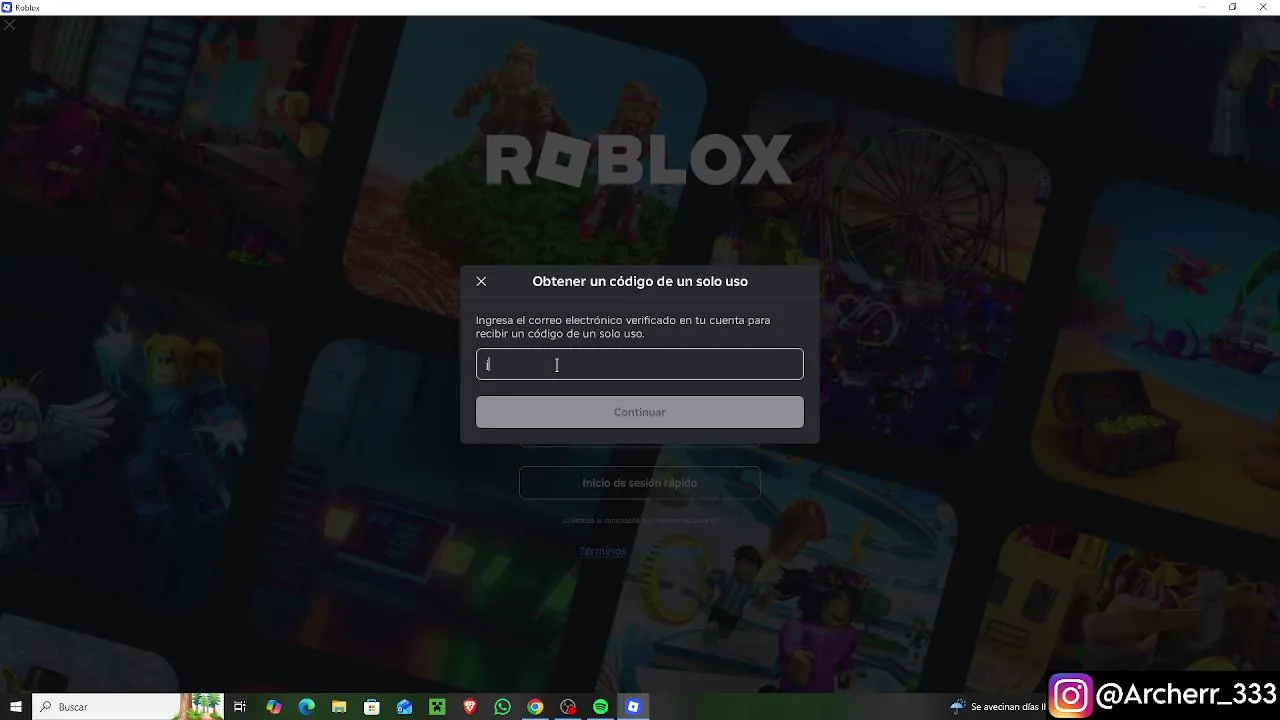
Task: Open the weather widget Se avecinan días
Action: tap(998, 707)
